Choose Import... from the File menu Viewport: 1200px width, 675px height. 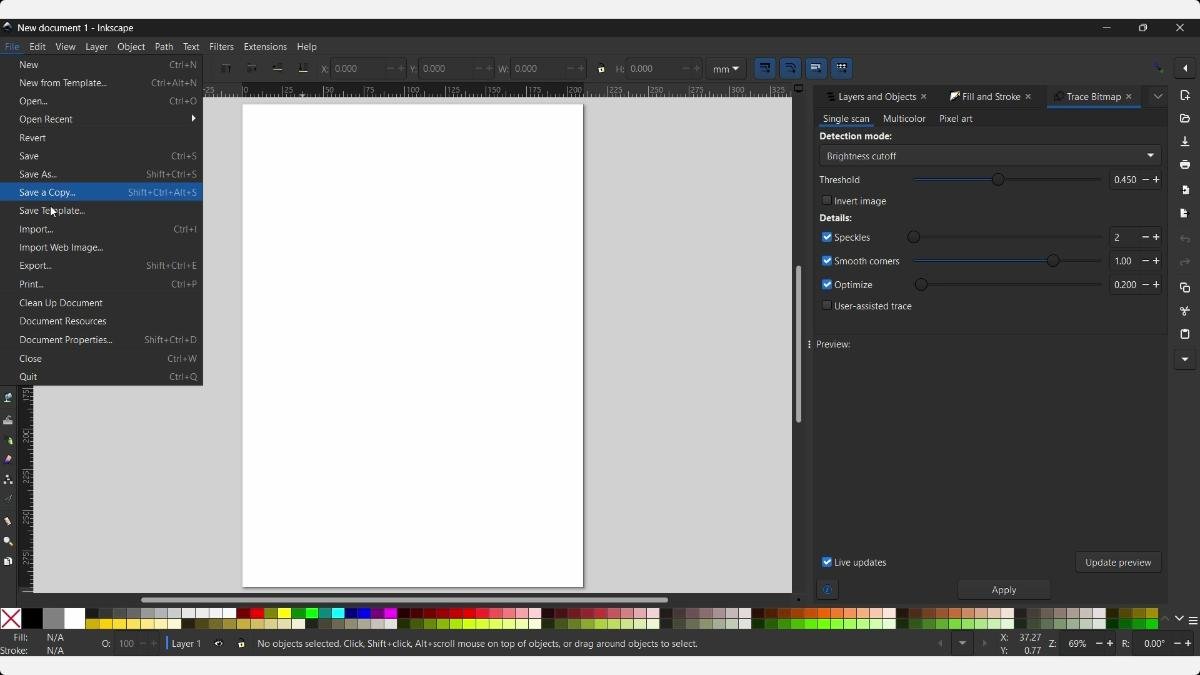[101, 229]
